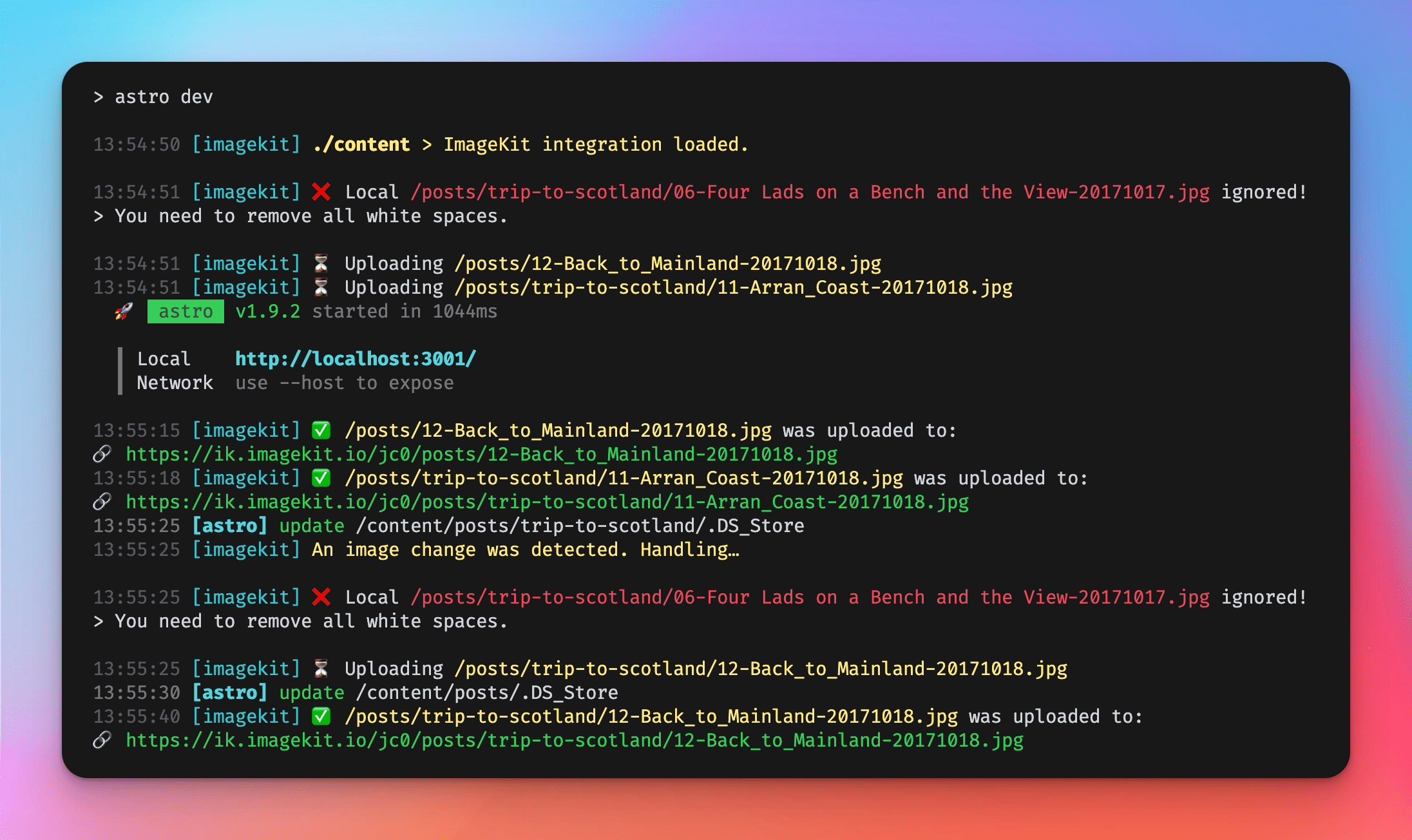1412x840 pixels.
Task: Click the first red X error icon
Action: coord(321,192)
